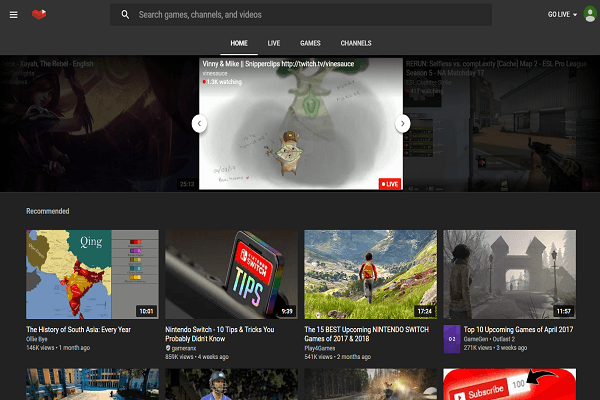Open the dimmed ESL Pro League rerun stream

tap(502, 124)
